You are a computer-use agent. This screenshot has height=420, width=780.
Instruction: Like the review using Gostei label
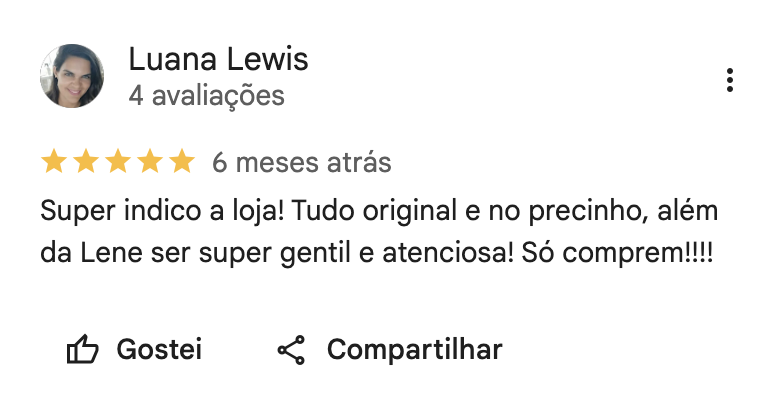coord(159,349)
